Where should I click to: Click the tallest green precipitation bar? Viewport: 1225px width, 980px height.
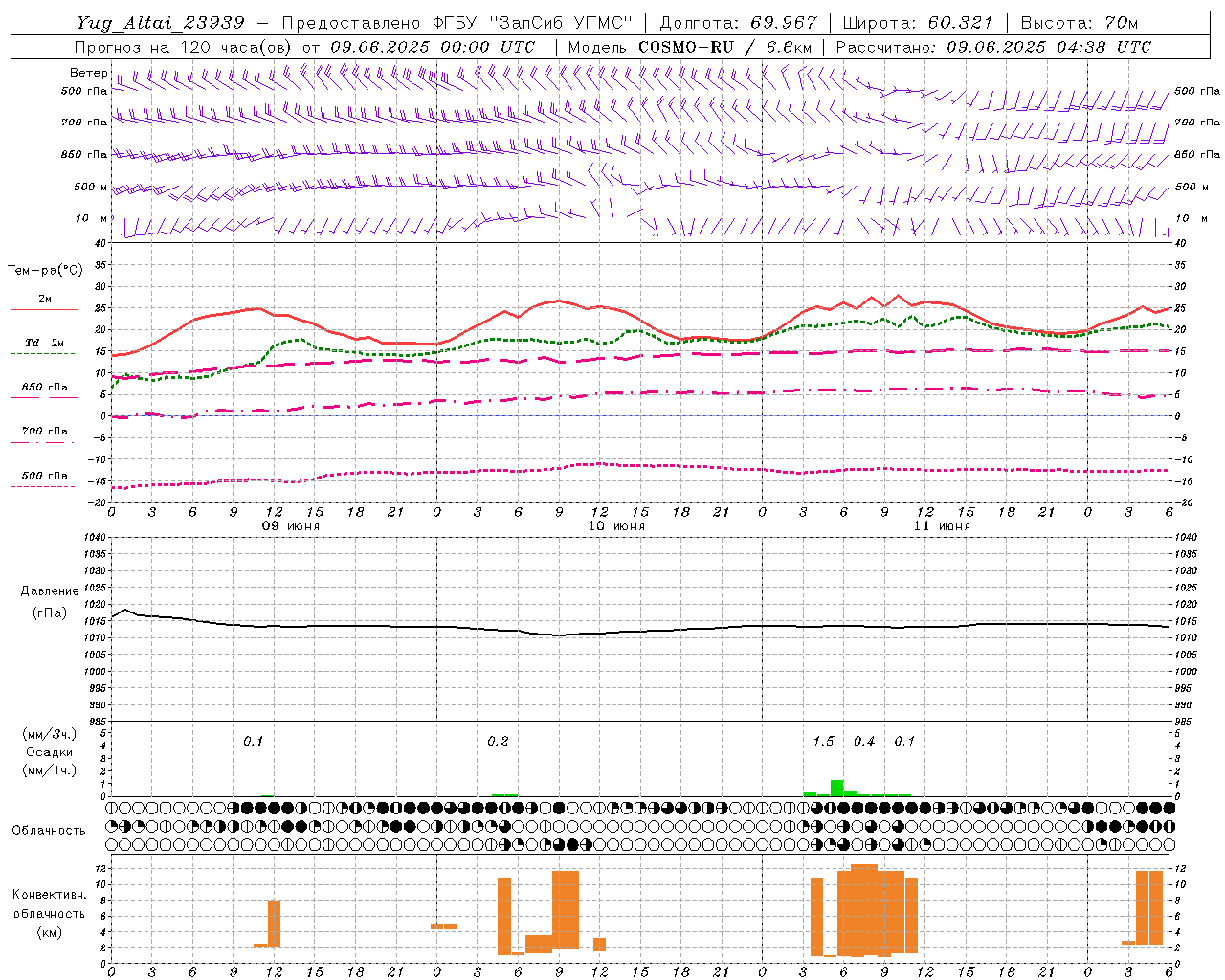(836, 788)
